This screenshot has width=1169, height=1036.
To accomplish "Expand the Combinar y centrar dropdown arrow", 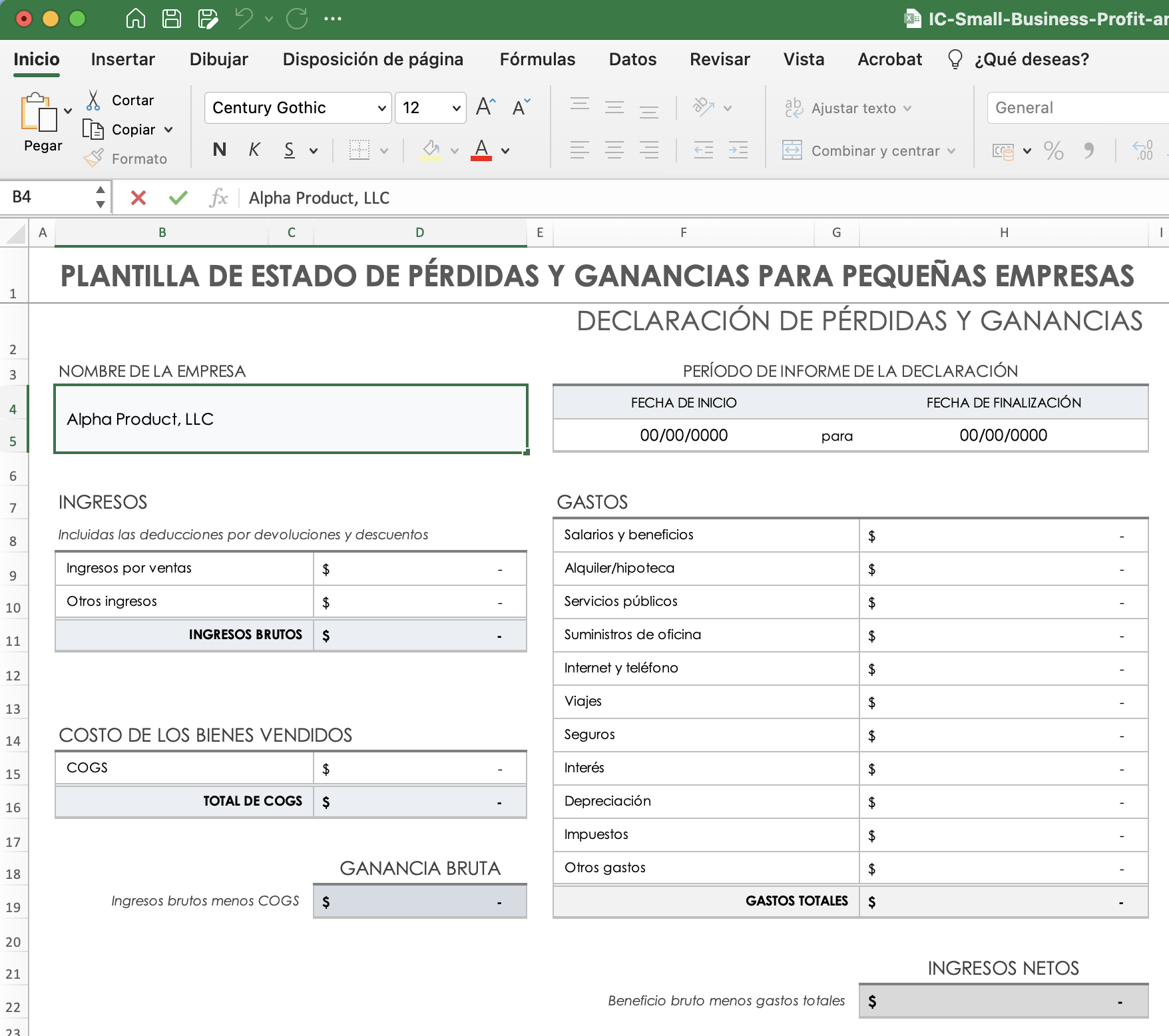I will click(951, 151).
